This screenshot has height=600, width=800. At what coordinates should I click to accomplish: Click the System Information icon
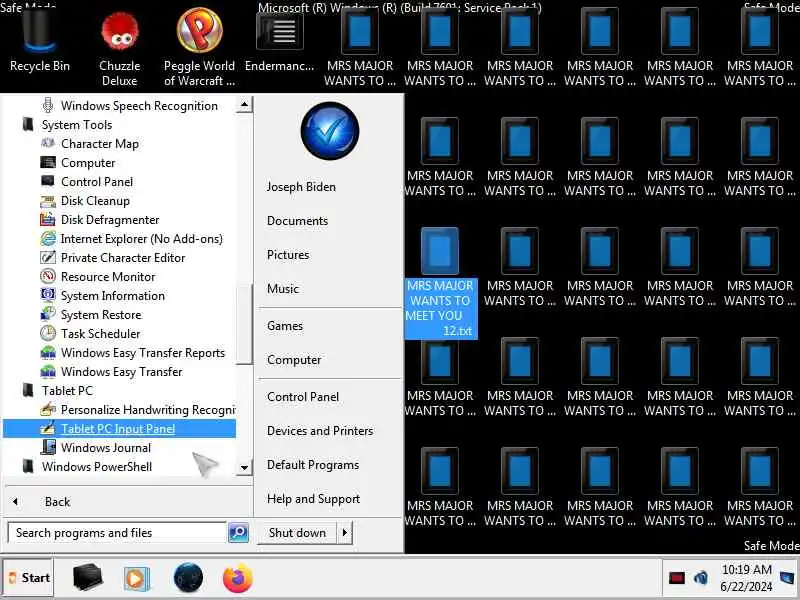[48, 295]
